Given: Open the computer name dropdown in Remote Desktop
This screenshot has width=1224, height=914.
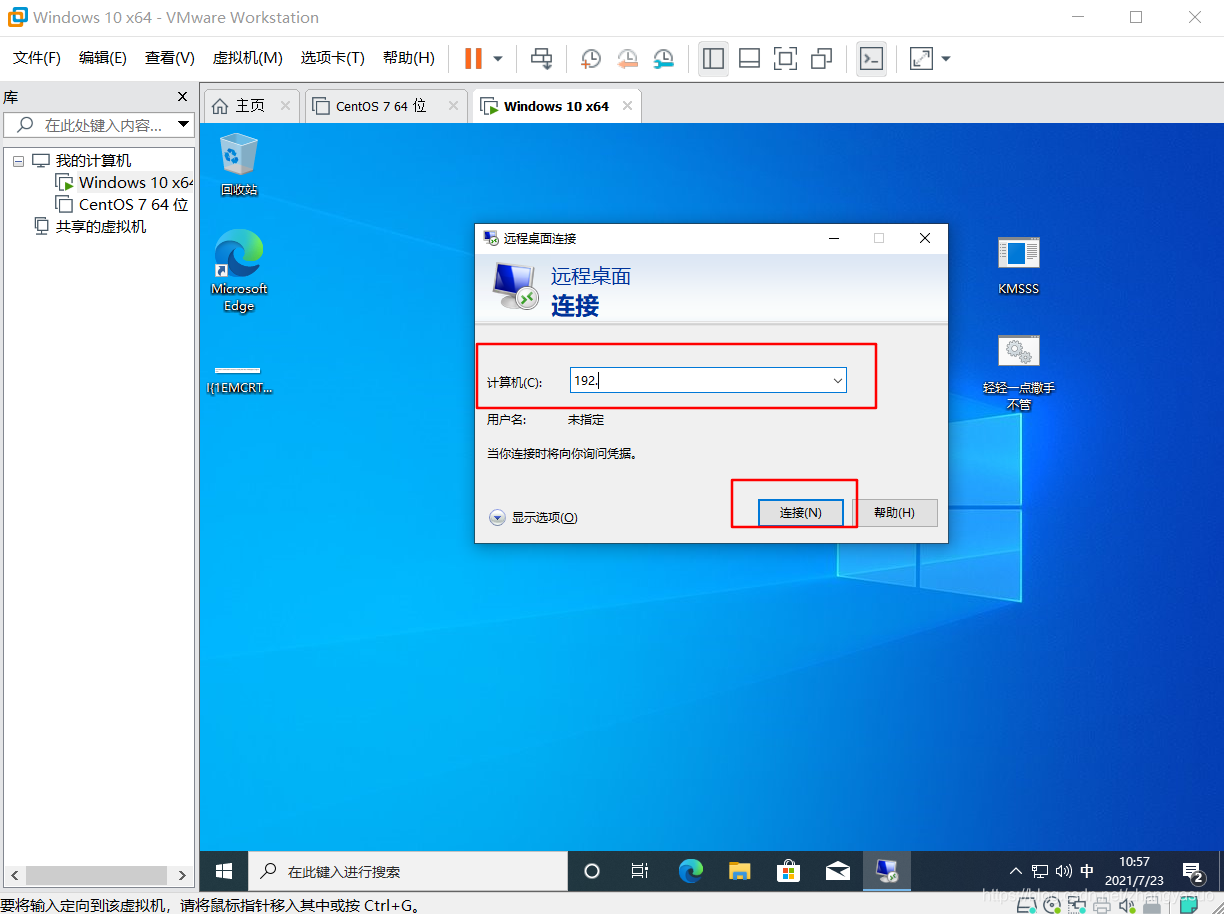Looking at the screenshot, I should 838,380.
